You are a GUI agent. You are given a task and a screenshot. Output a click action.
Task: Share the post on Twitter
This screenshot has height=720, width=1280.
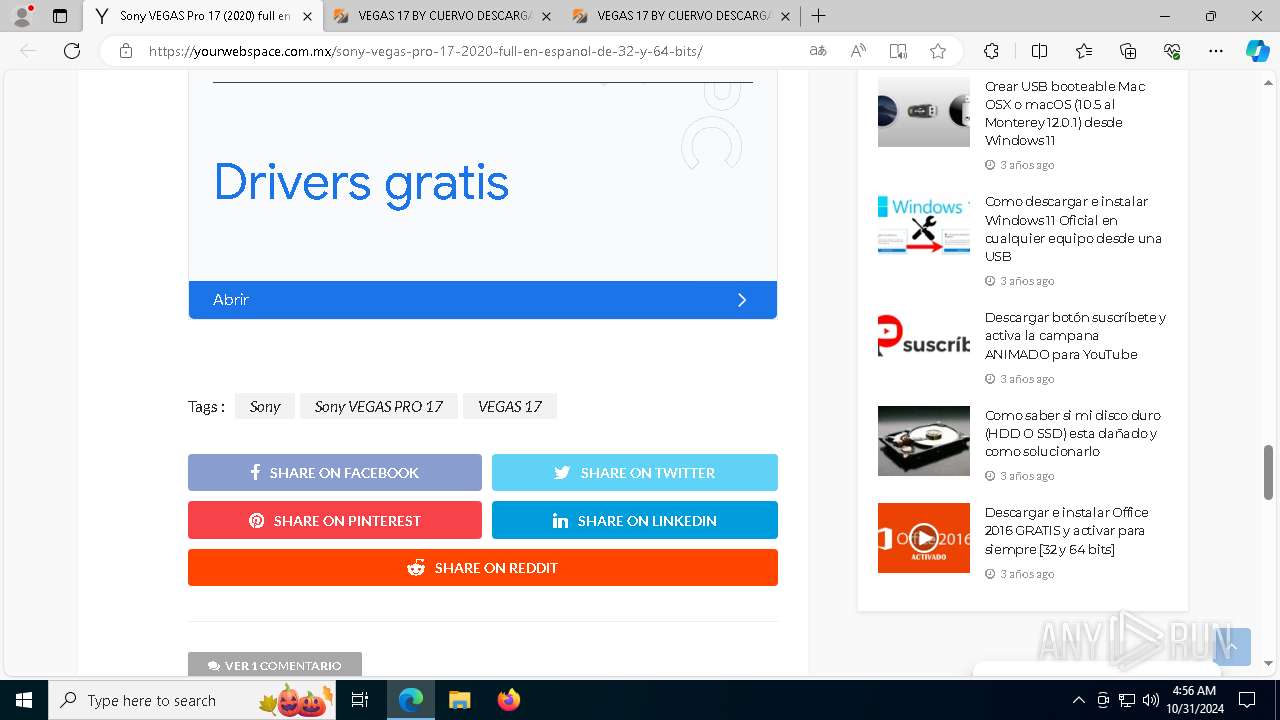635,472
